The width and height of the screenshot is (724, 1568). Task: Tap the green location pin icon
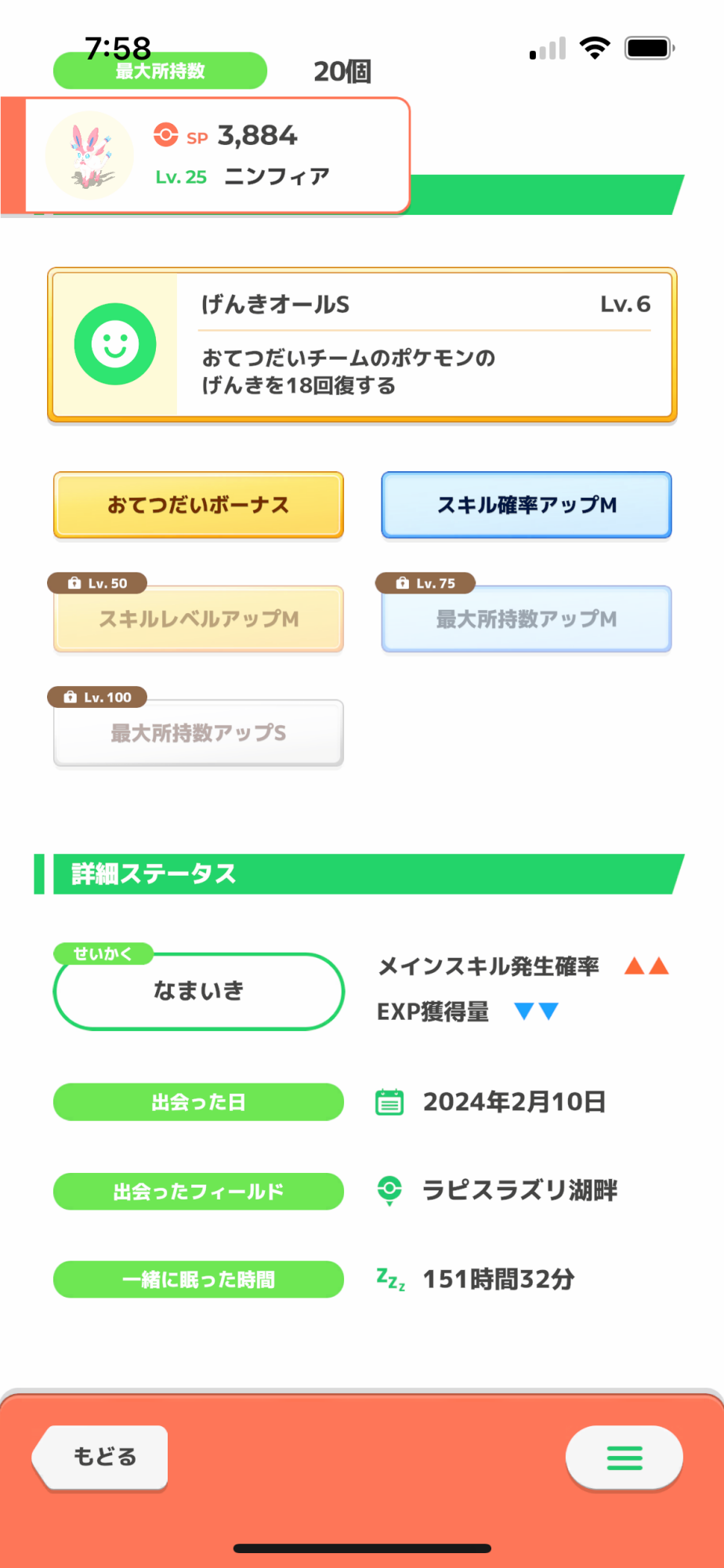pos(389,1190)
